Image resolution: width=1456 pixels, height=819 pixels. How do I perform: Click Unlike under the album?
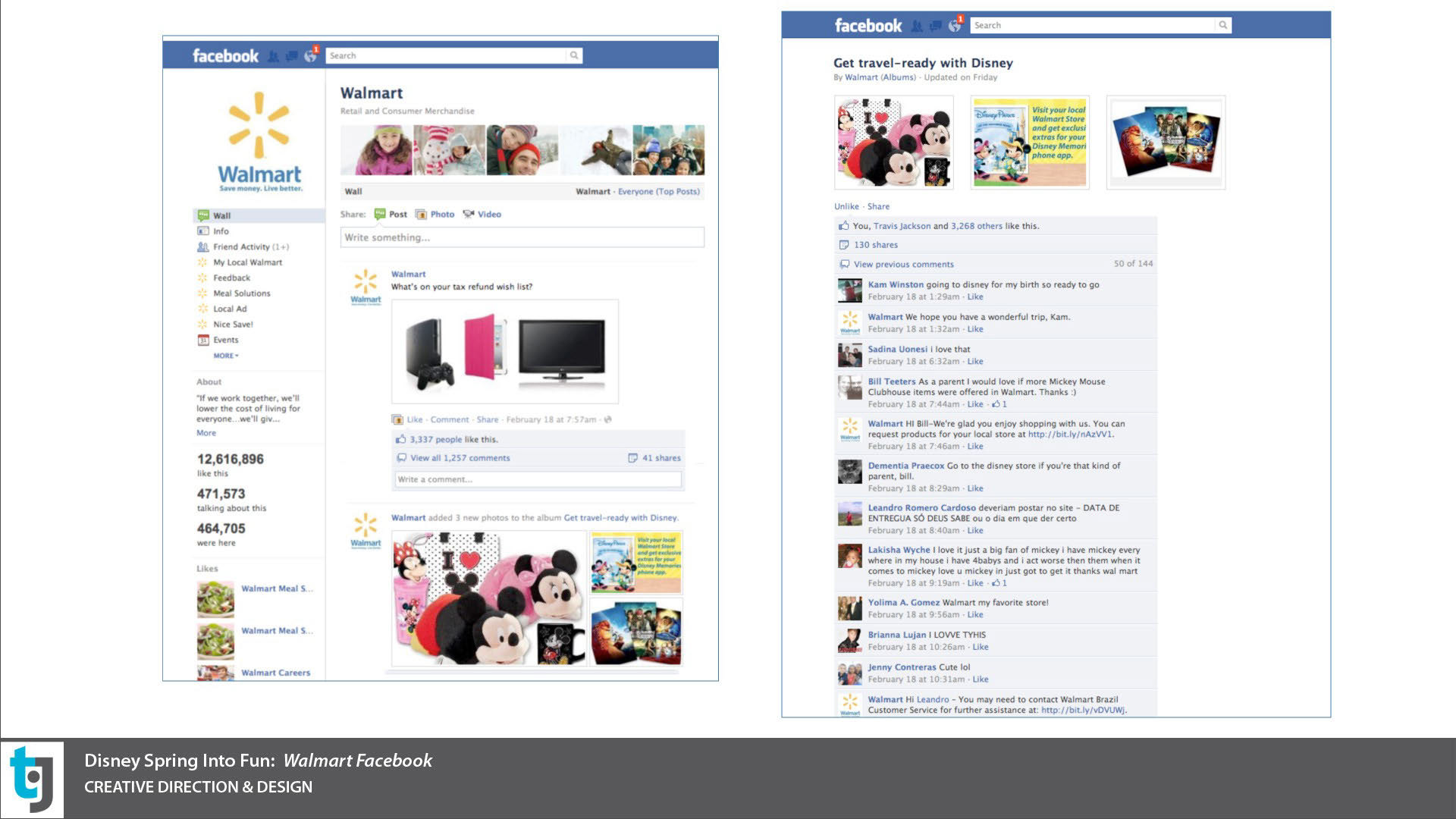tap(846, 206)
